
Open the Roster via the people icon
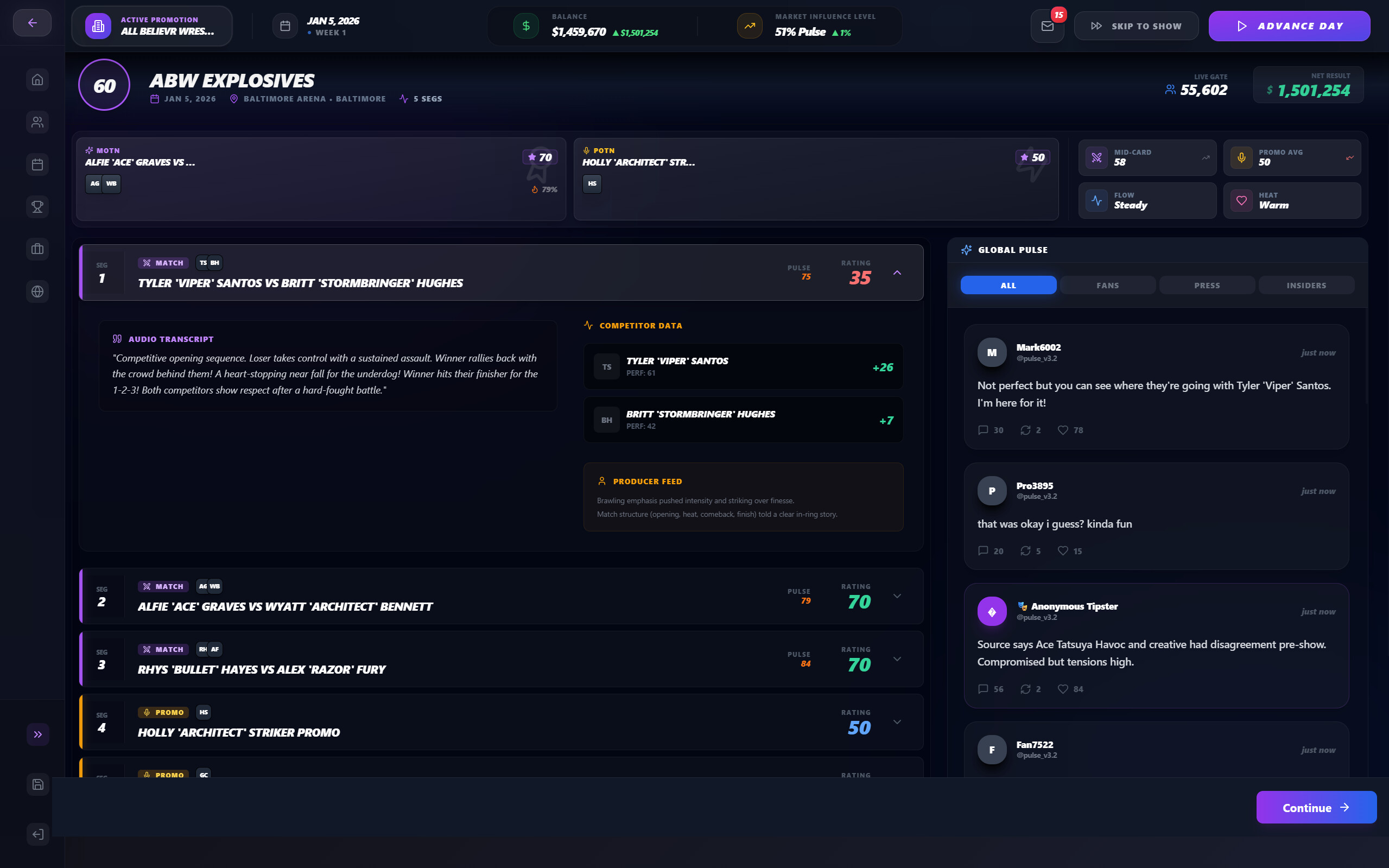(x=37, y=122)
